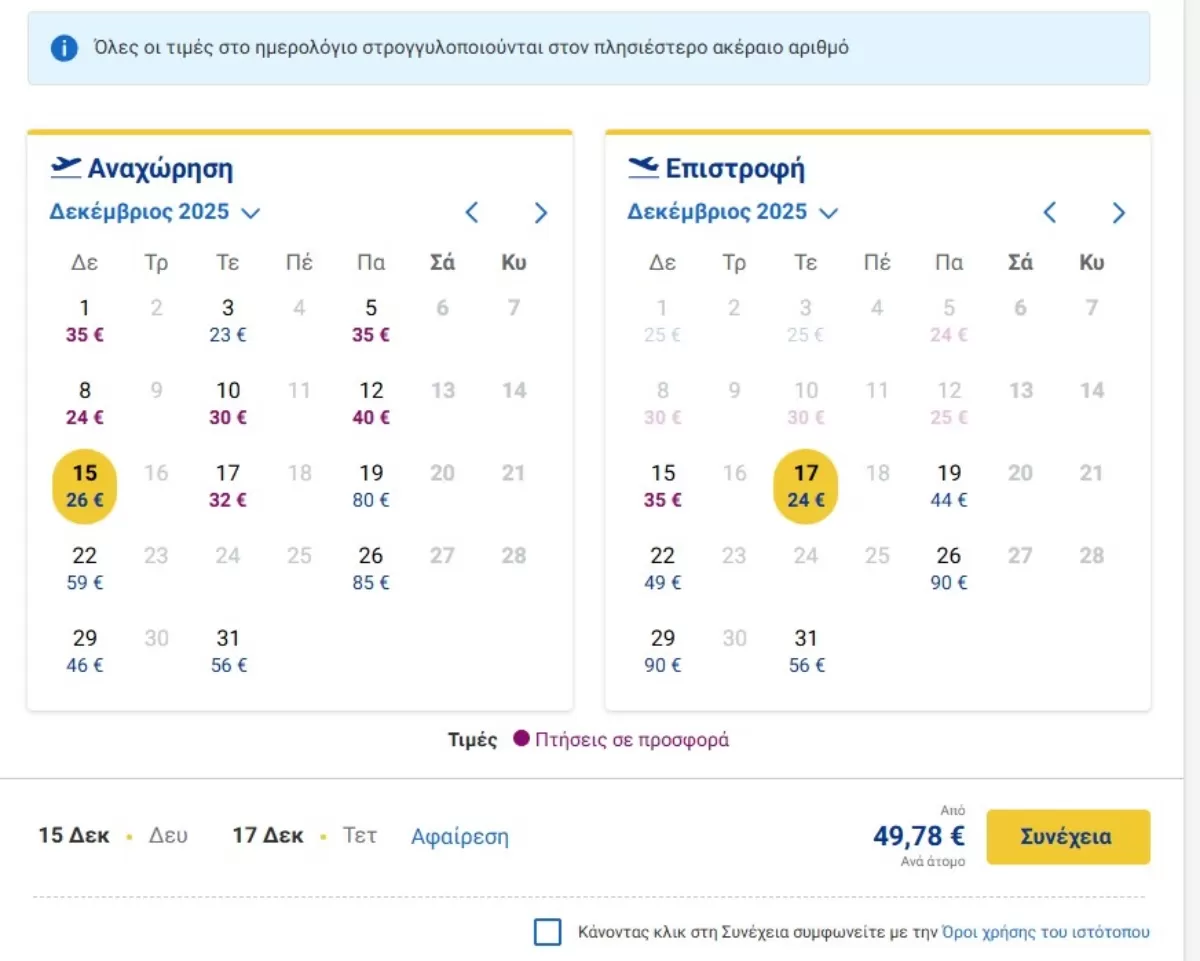Choose return date 22 December at 49 €
The width and height of the screenshot is (1200, 961).
coord(662,568)
